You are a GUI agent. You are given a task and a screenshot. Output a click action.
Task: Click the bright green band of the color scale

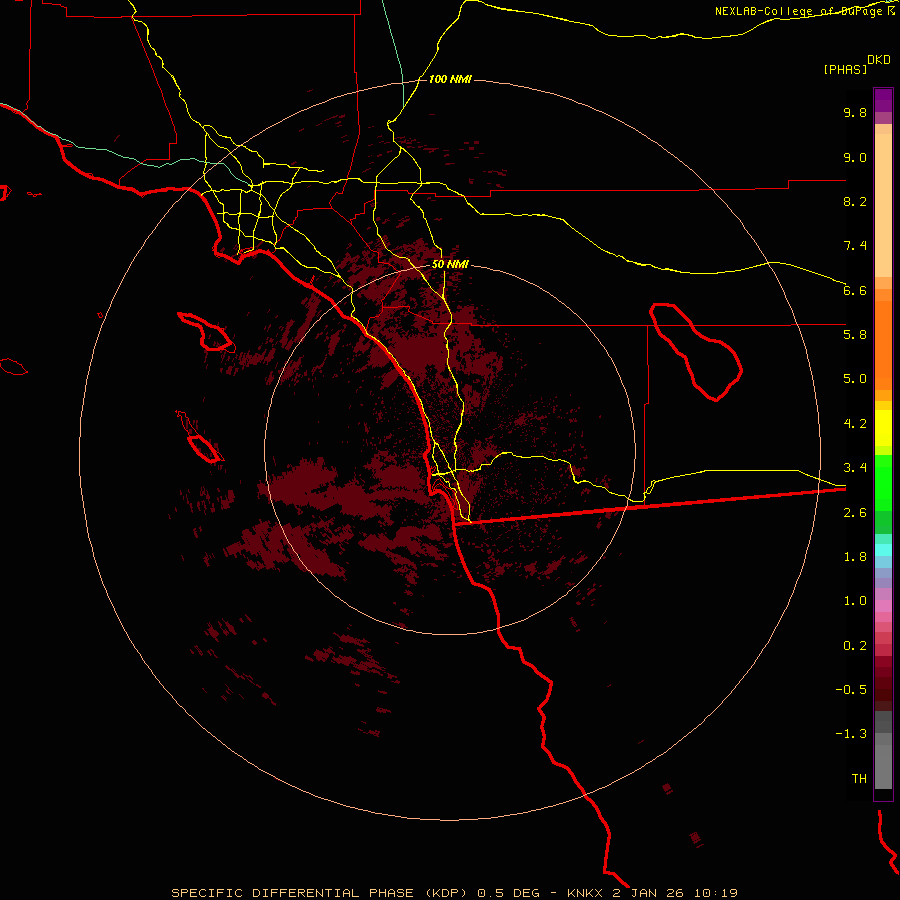point(883,483)
